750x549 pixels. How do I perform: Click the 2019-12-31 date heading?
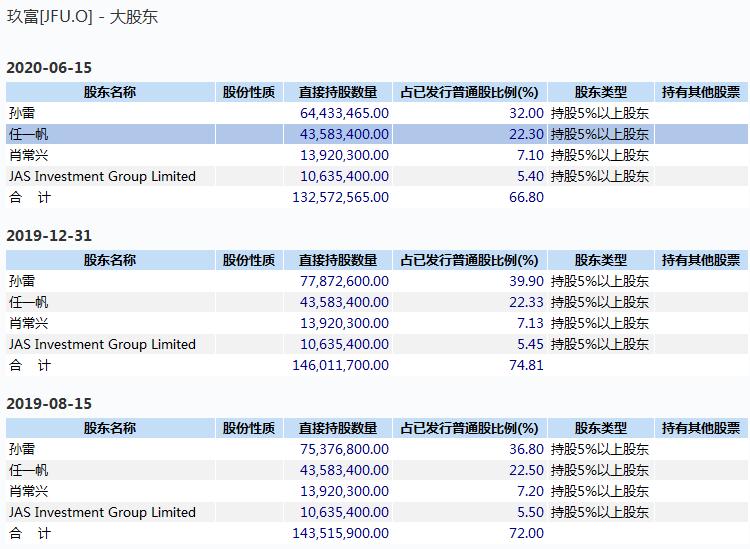[x=49, y=235]
